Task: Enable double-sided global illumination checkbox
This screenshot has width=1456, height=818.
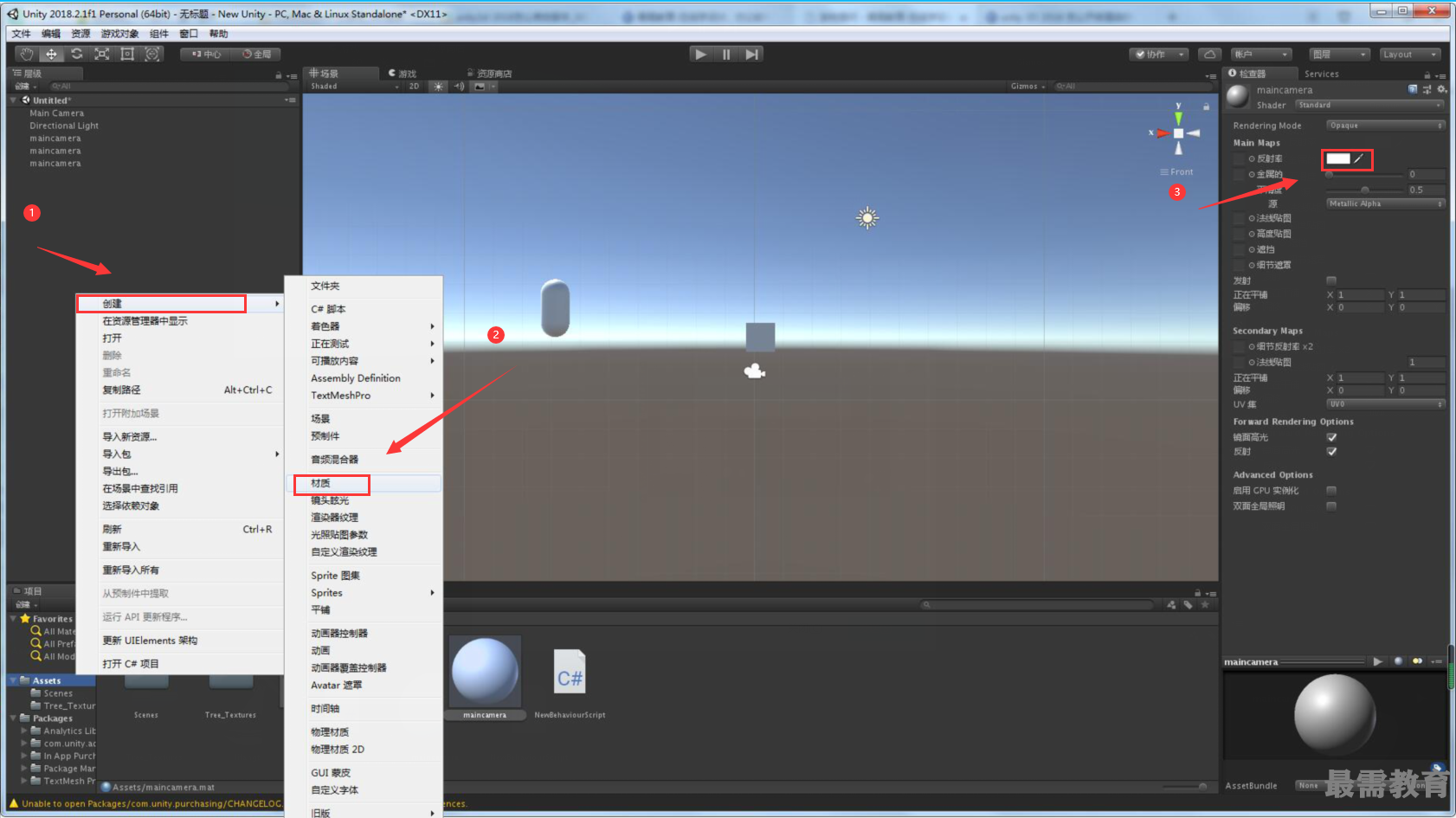Action: click(1331, 506)
